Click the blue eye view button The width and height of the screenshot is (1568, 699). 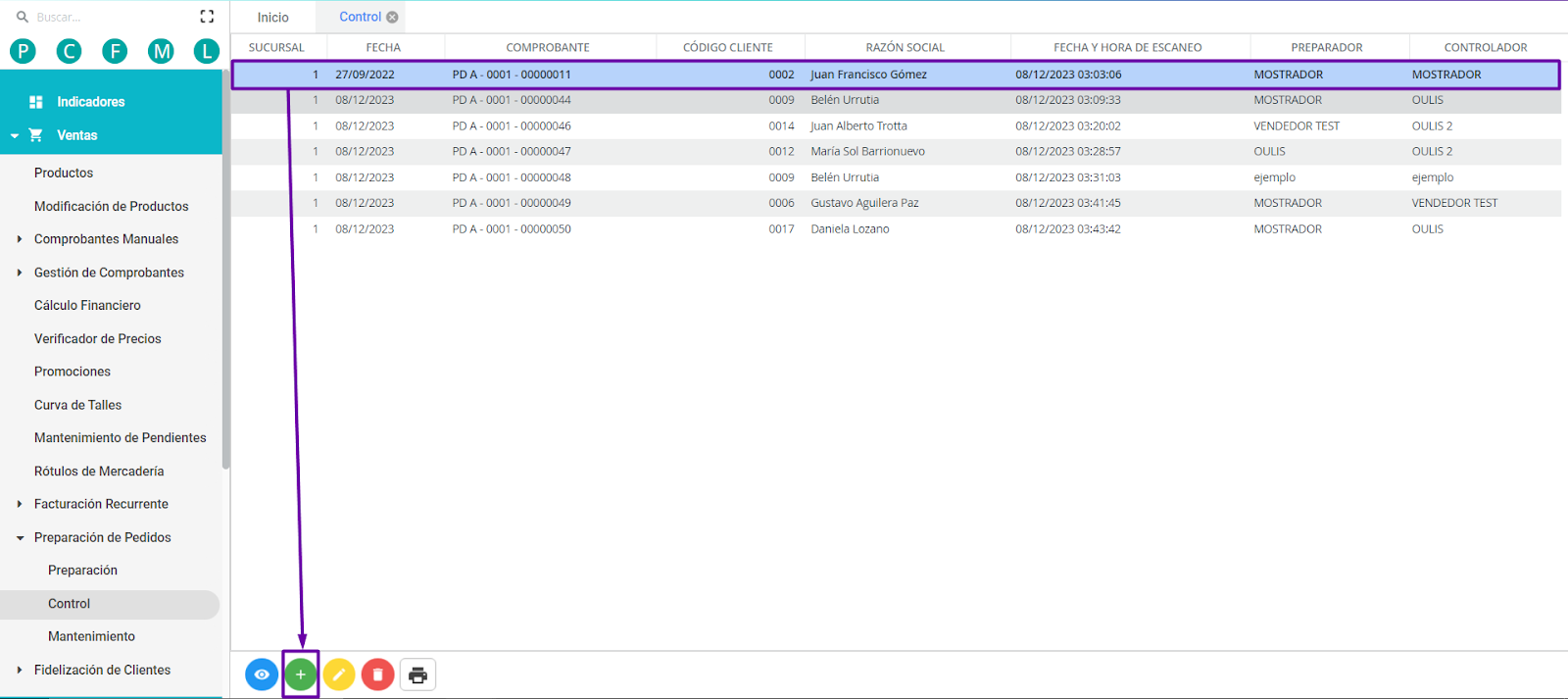[x=262, y=674]
